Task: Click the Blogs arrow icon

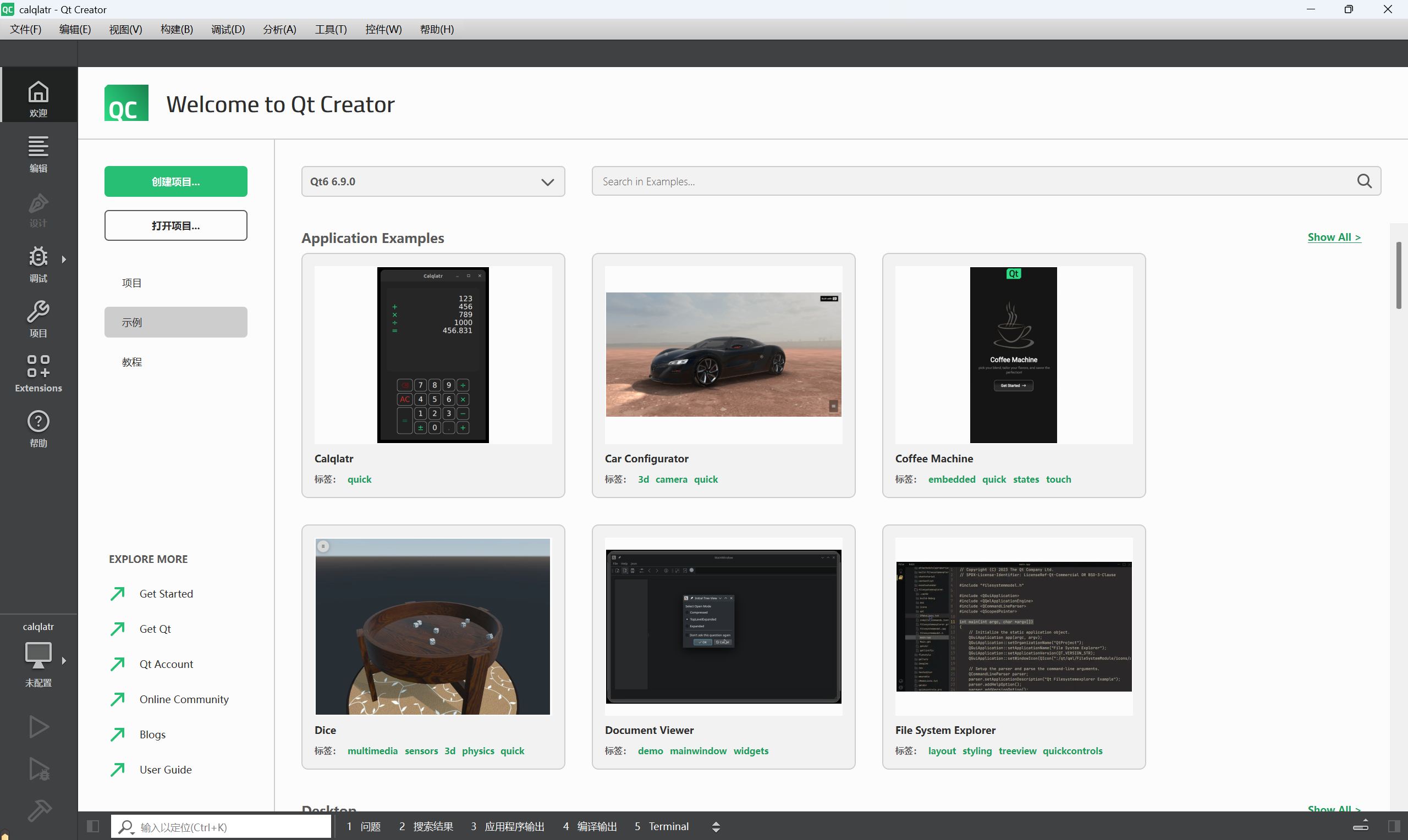Action: point(118,734)
